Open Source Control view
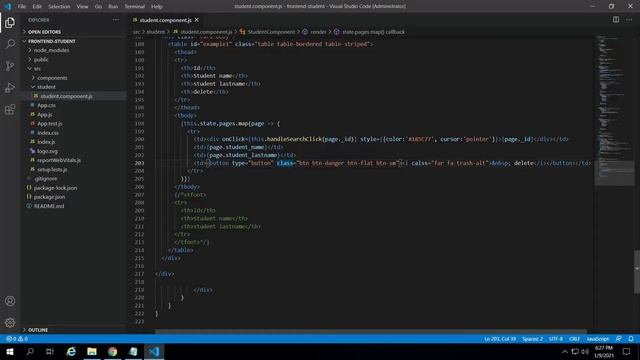The image size is (640, 360). click(10, 66)
